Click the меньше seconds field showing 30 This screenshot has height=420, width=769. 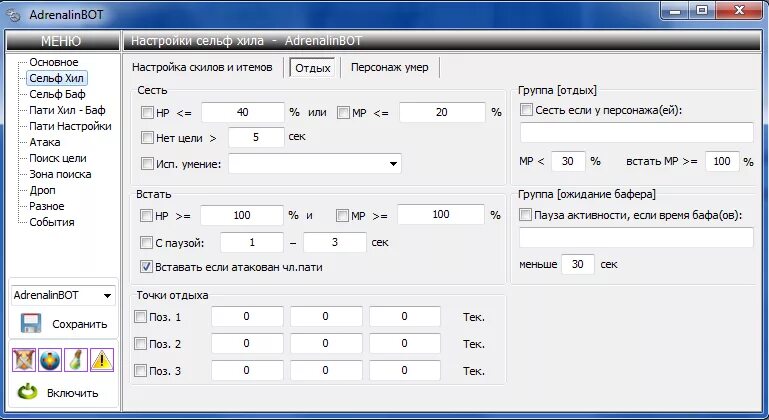578,264
